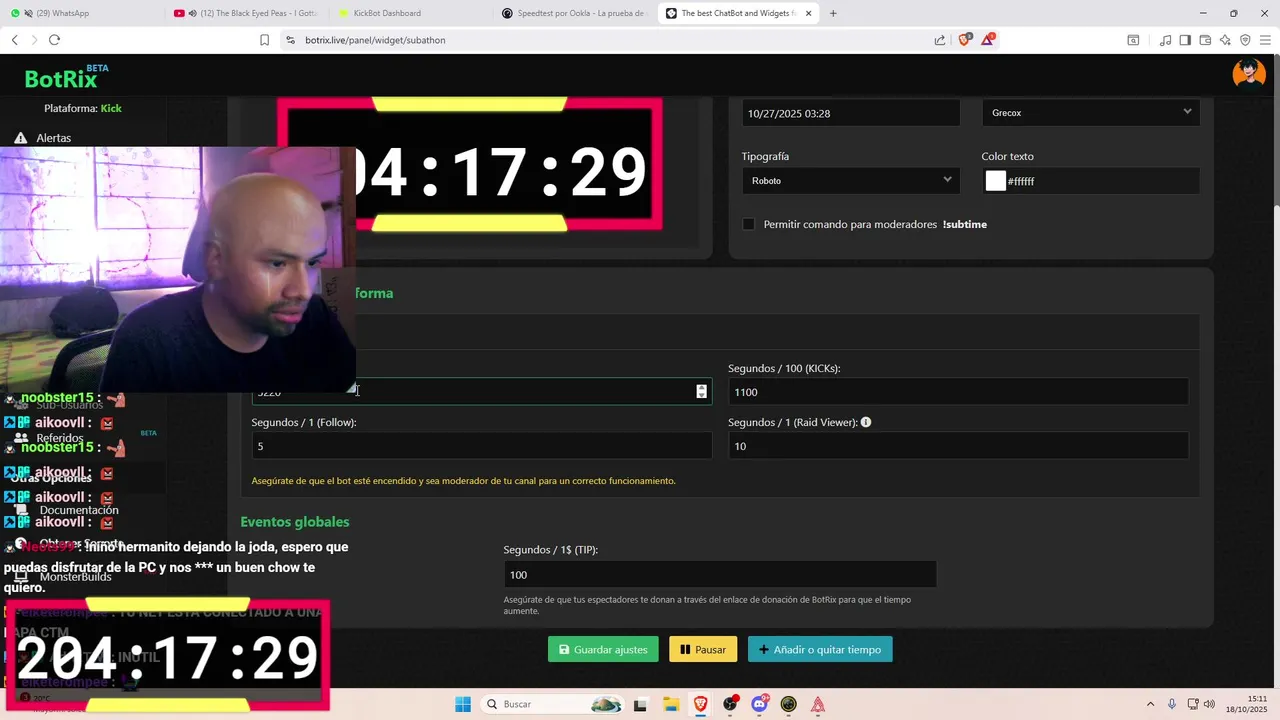The width and height of the screenshot is (1280, 720).
Task: Toggle the browser sidebar panel icon
Action: point(1185,40)
